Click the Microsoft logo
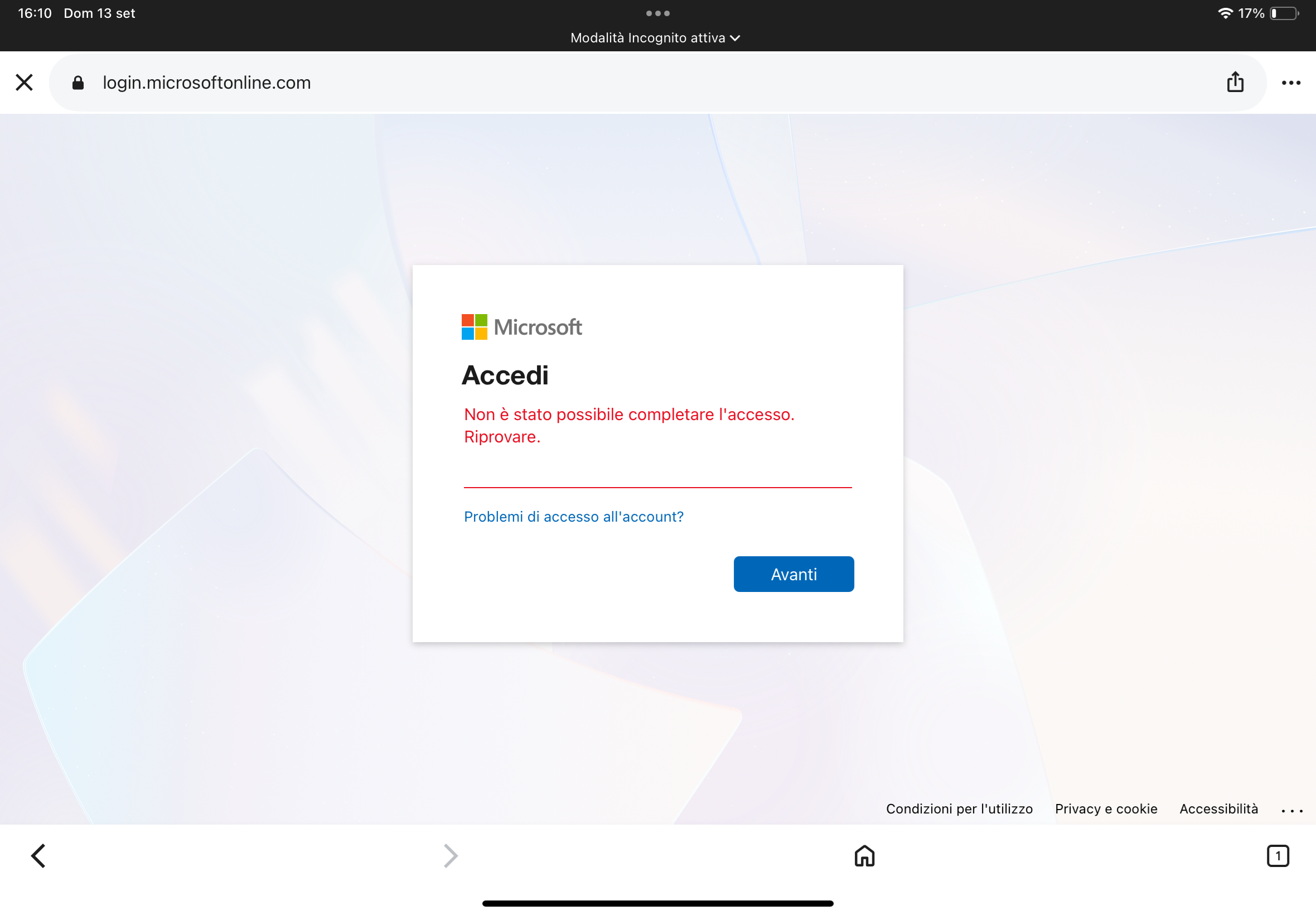The width and height of the screenshot is (1316, 915). click(x=521, y=327)
